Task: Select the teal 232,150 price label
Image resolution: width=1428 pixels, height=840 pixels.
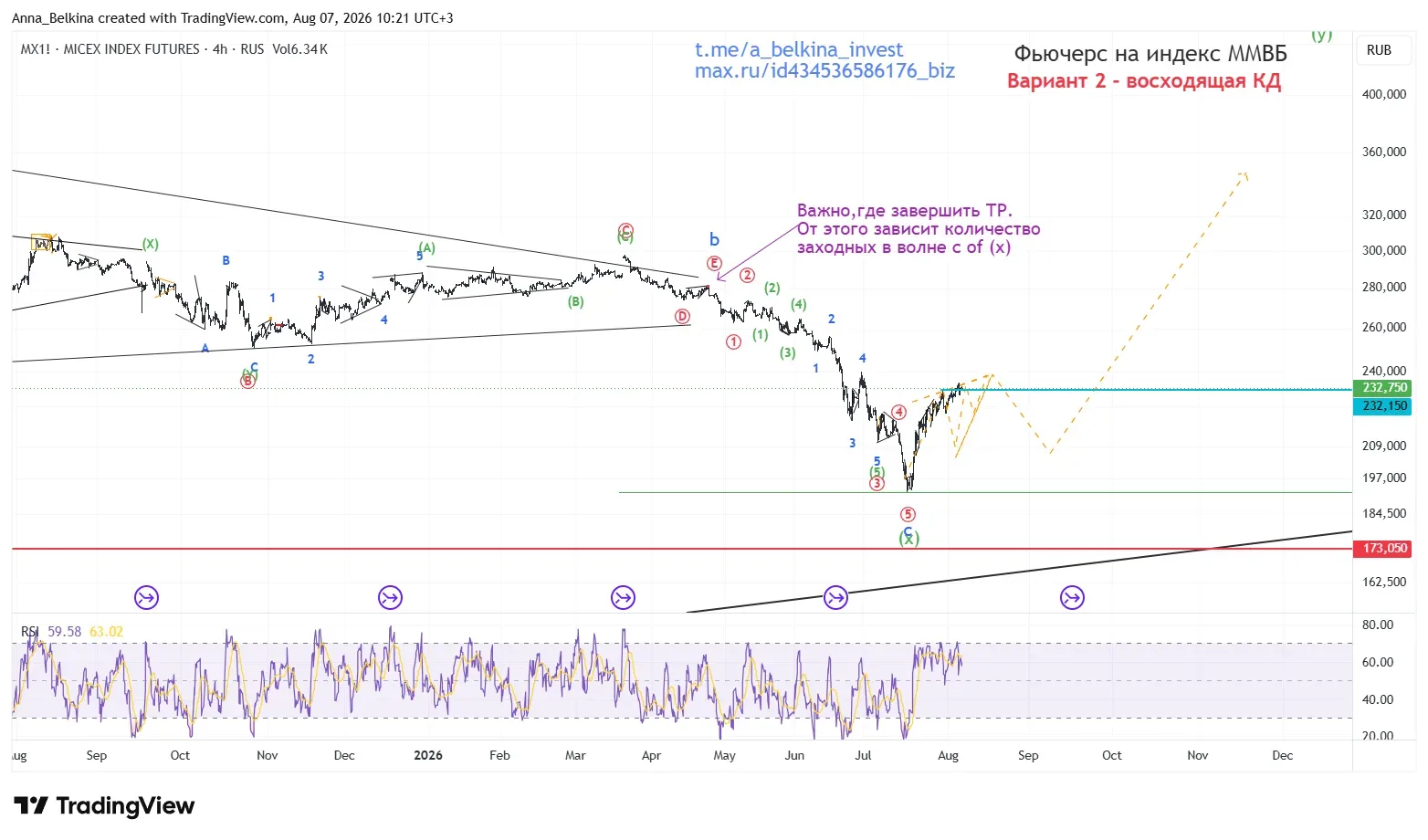Action: (1384, 405)
